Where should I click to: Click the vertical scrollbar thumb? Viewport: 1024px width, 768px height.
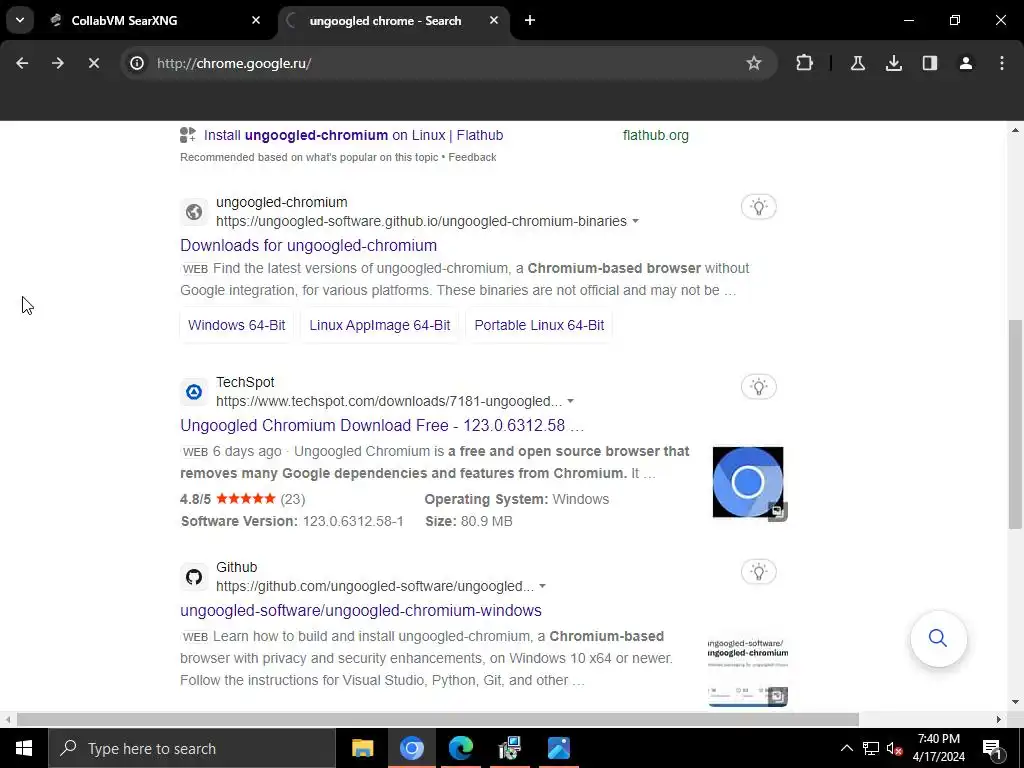1015,424
